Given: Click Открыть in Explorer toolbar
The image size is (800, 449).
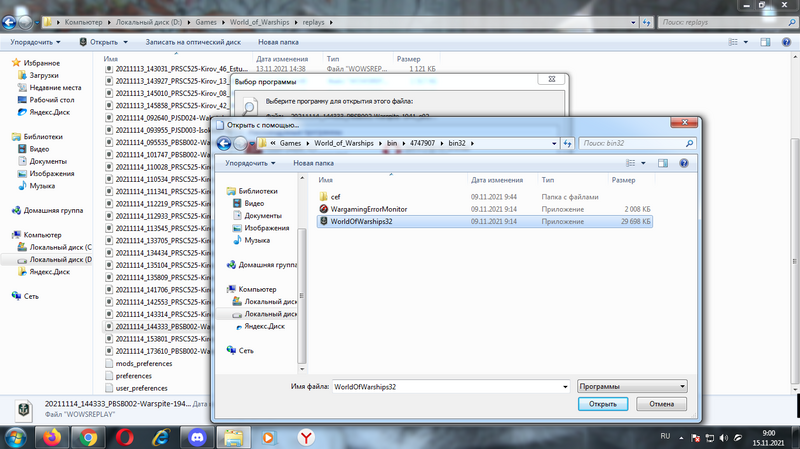Looking at the screenshot, I should click(104, 42).
